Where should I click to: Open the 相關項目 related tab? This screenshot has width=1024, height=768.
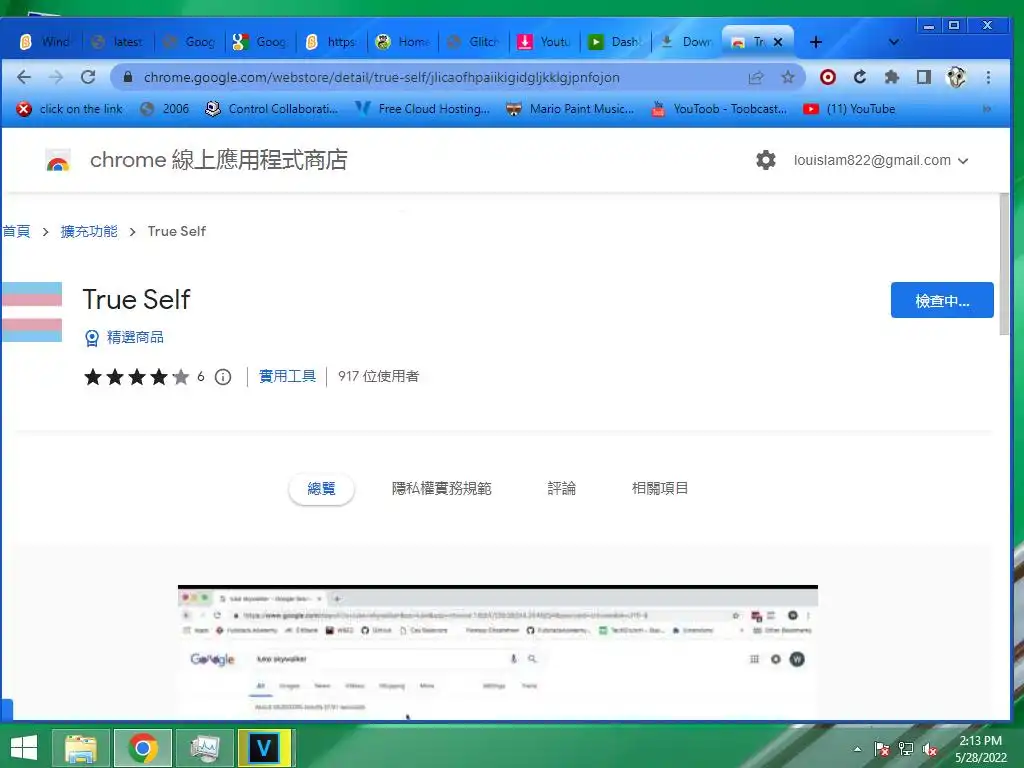(x=660, y=488)
